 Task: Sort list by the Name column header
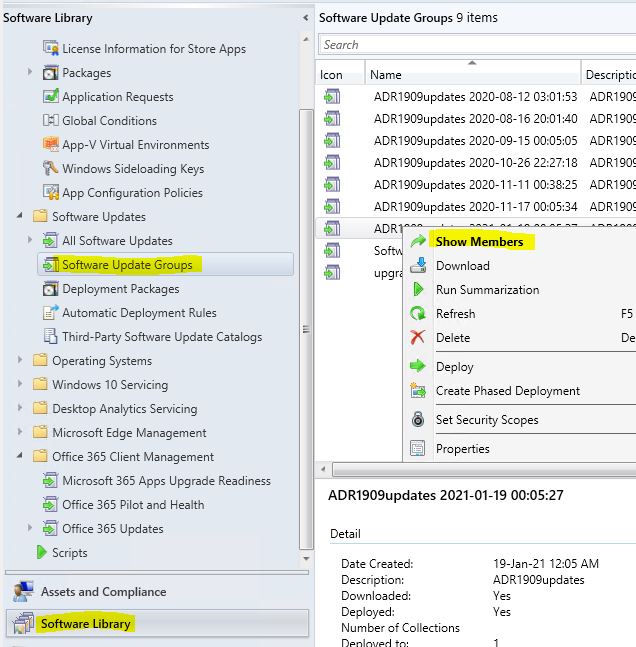tap(473, 72)
